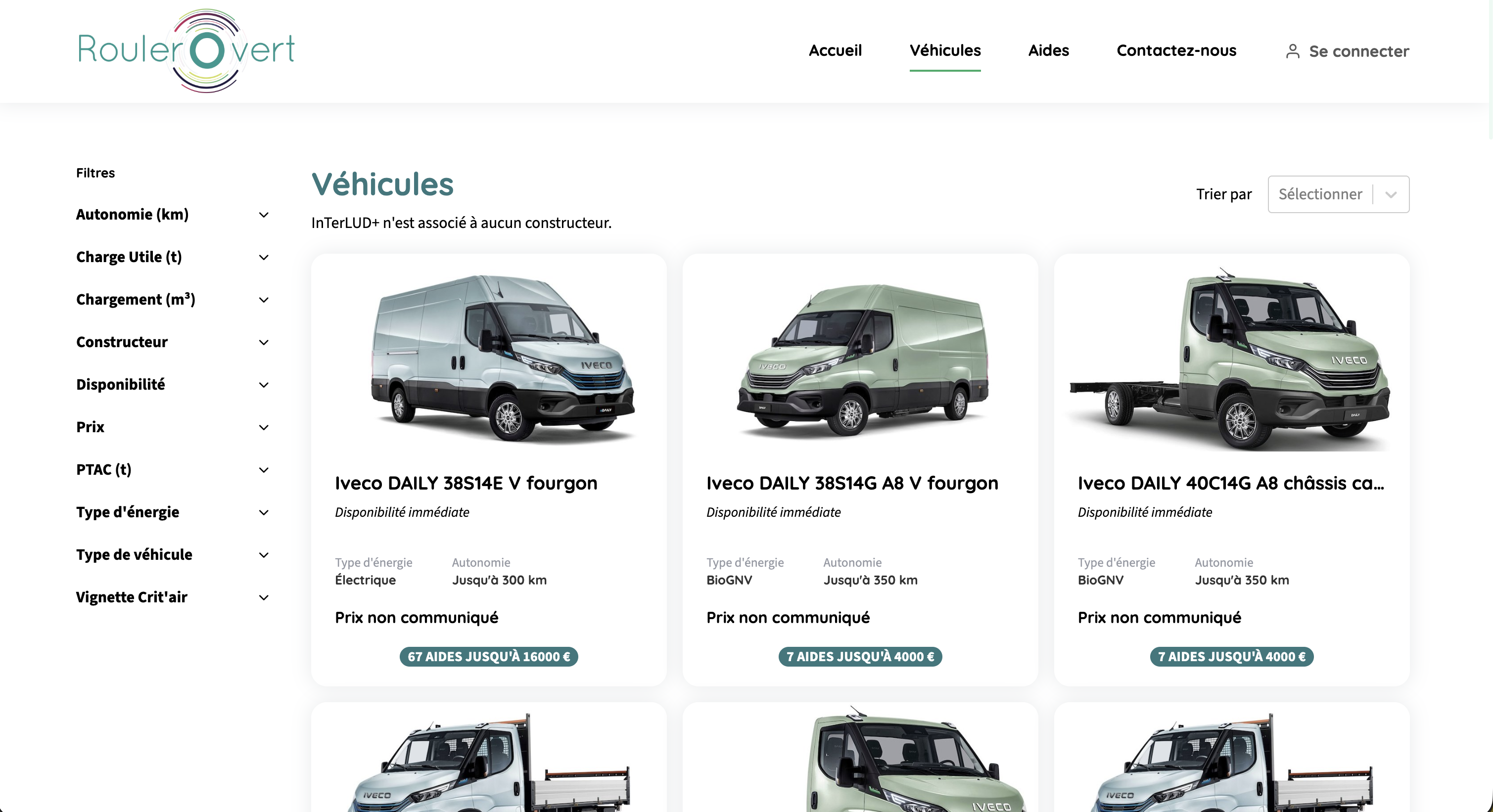Select the Véhicules navigation tab
This screenshot has width=1493, height=812.
tap(945, 50)
